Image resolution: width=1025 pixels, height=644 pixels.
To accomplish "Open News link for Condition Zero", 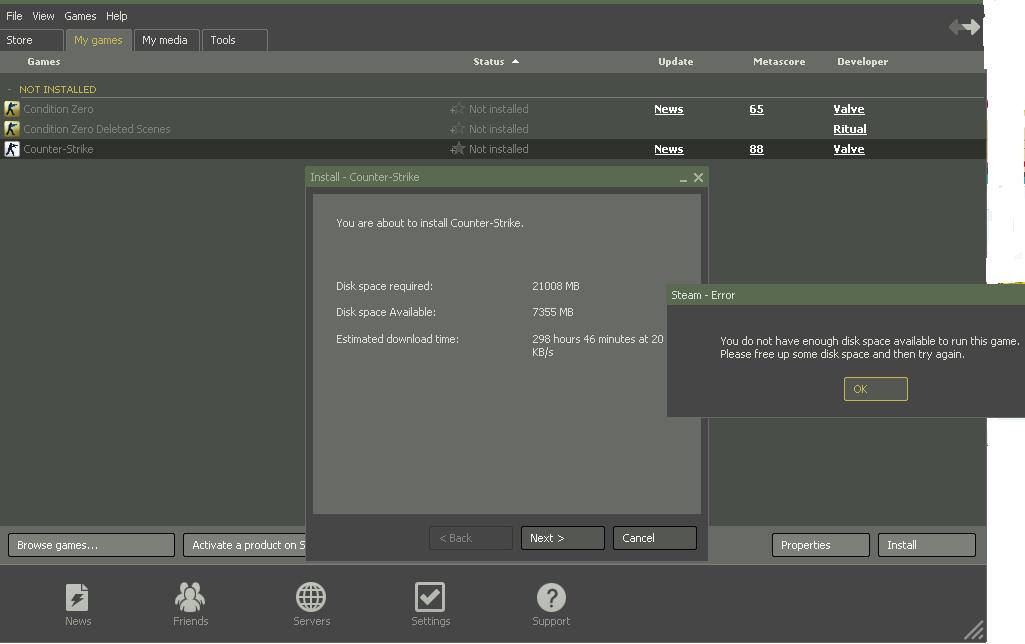I will 668,109.
